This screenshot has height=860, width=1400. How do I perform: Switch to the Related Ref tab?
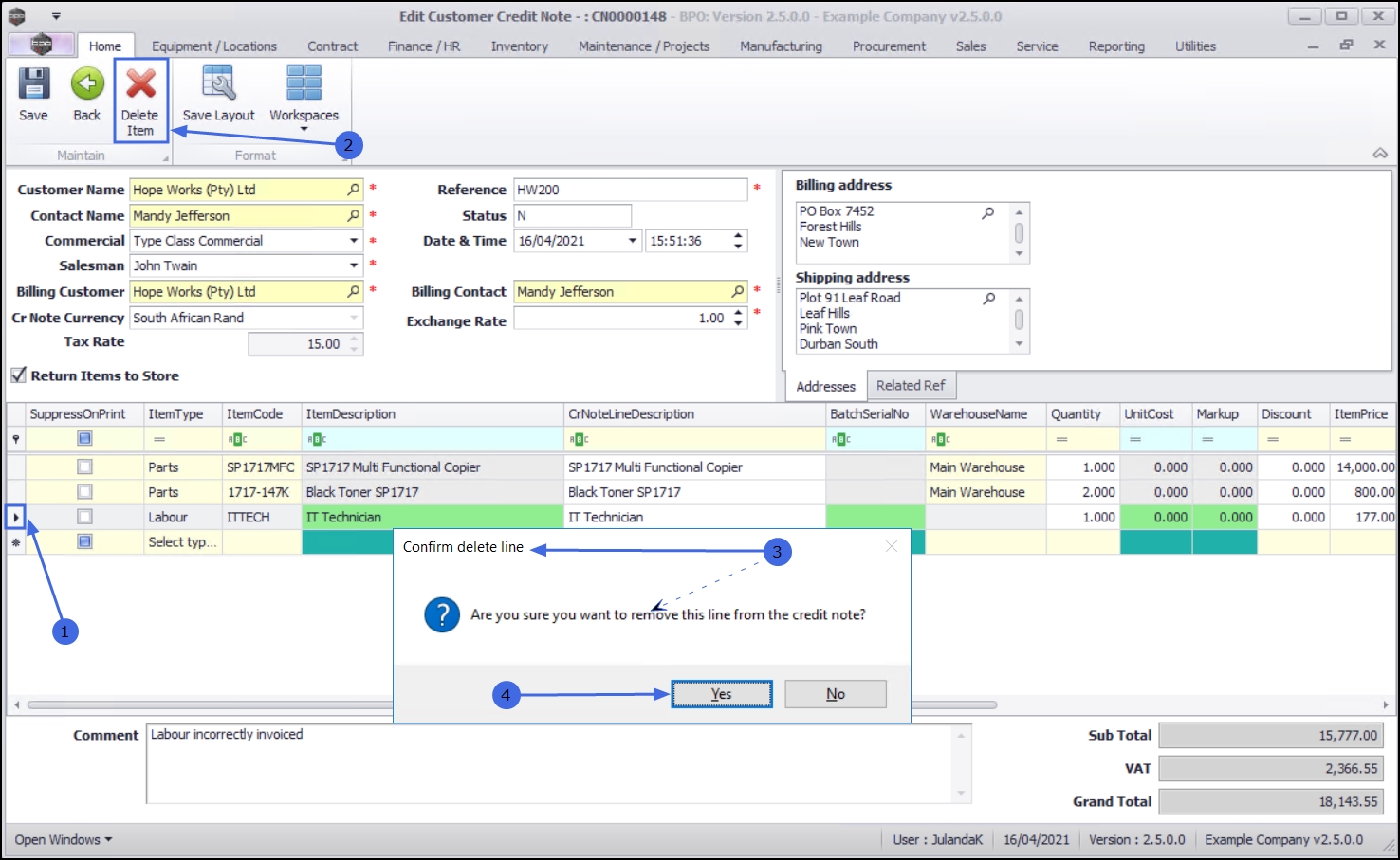pyautogui.click(x=911, y=386)
